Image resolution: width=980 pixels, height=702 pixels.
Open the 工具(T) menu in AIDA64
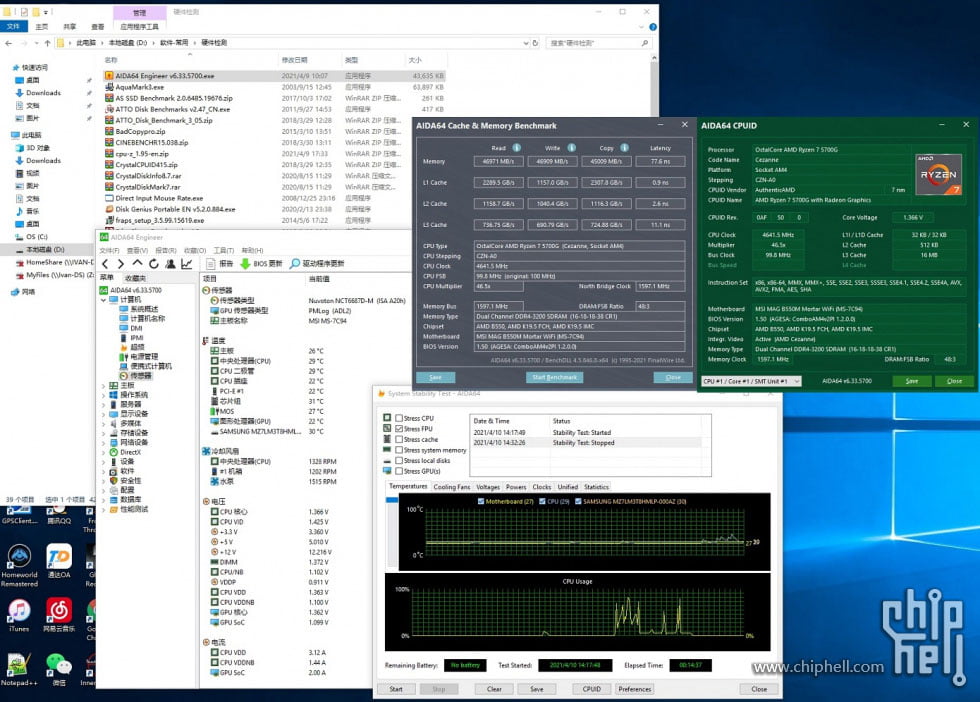223,250
